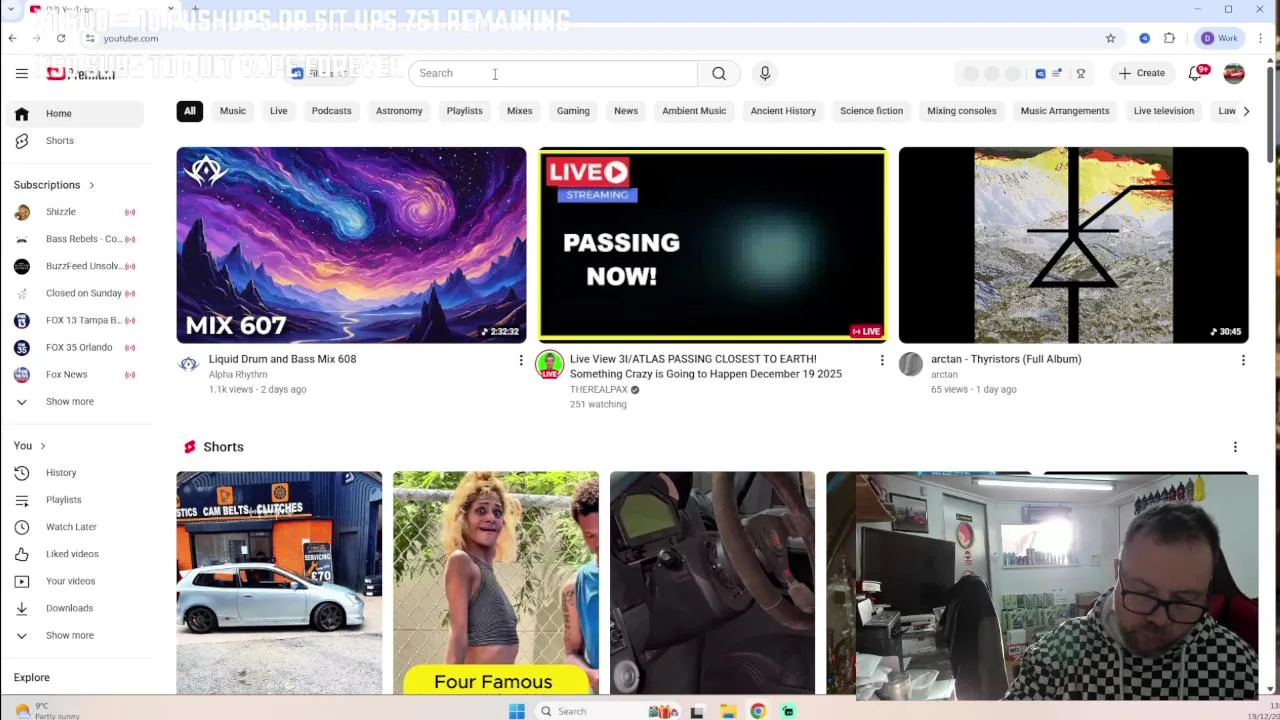
Task: Click browser back arrow
Action: point(13,38)
